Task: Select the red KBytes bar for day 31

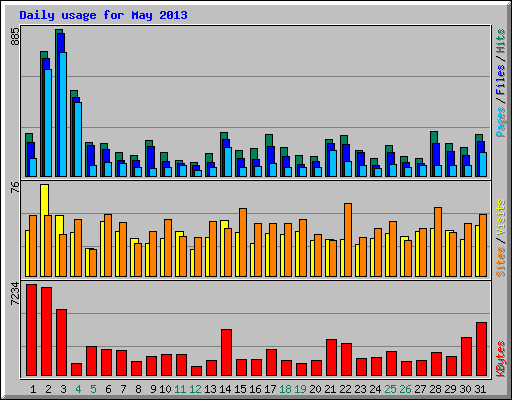Action: tap(482, 349)
